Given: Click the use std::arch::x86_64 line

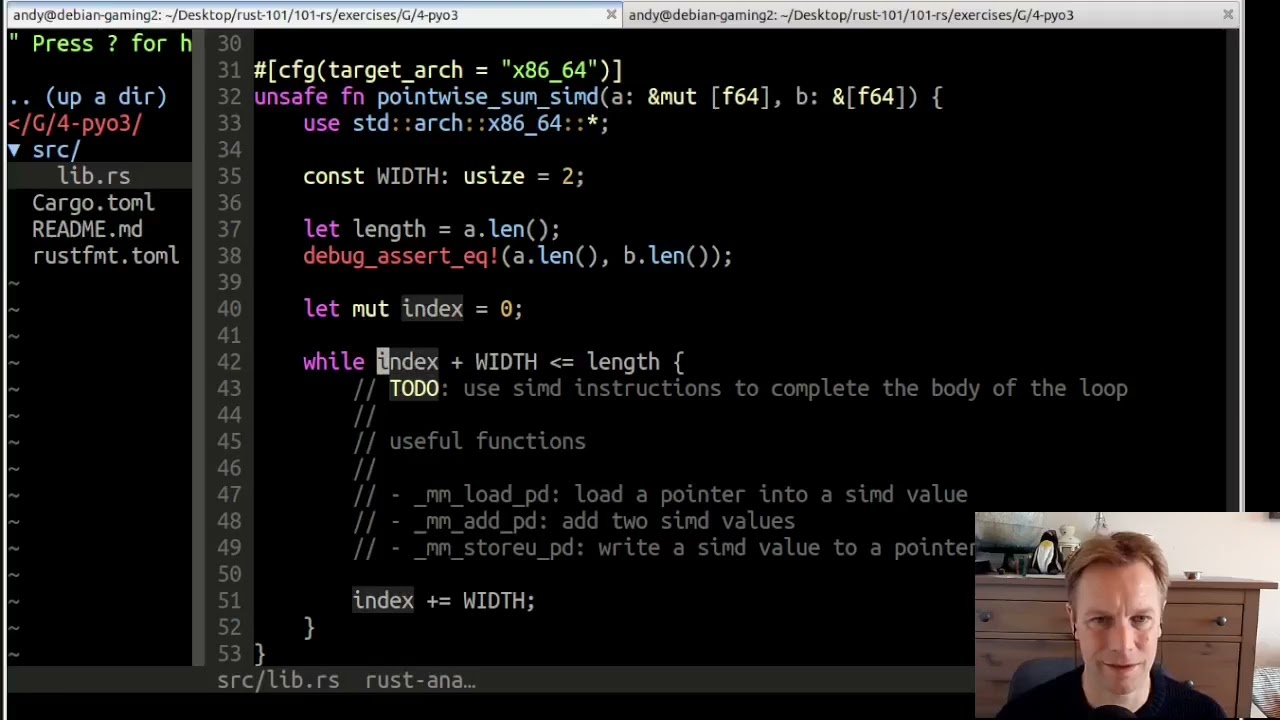Looking at the screenshot, I should point(456,123).
